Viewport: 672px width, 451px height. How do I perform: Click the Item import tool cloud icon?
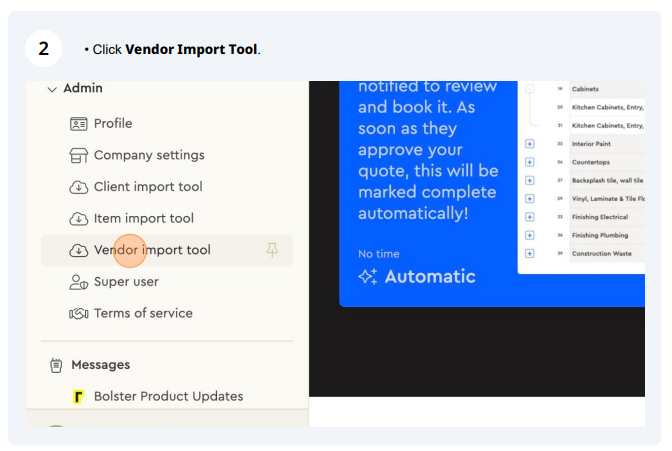tap(78, 219)
